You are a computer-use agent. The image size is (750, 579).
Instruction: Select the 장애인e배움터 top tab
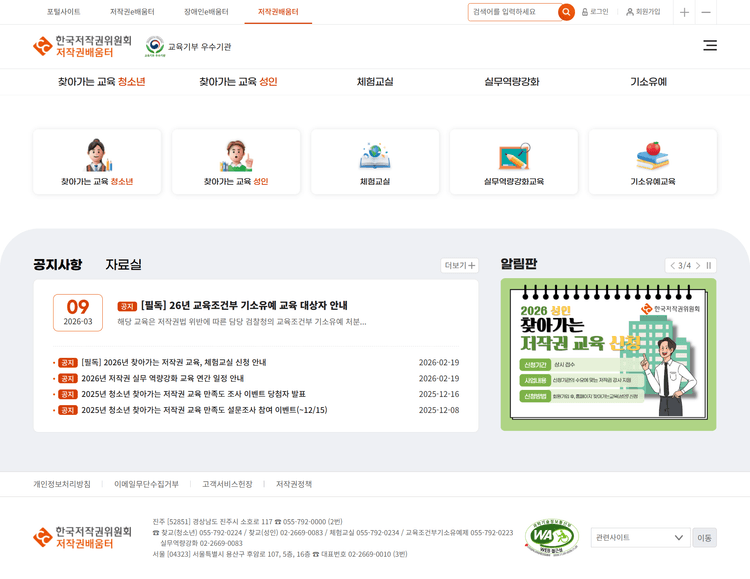point(206,12)
